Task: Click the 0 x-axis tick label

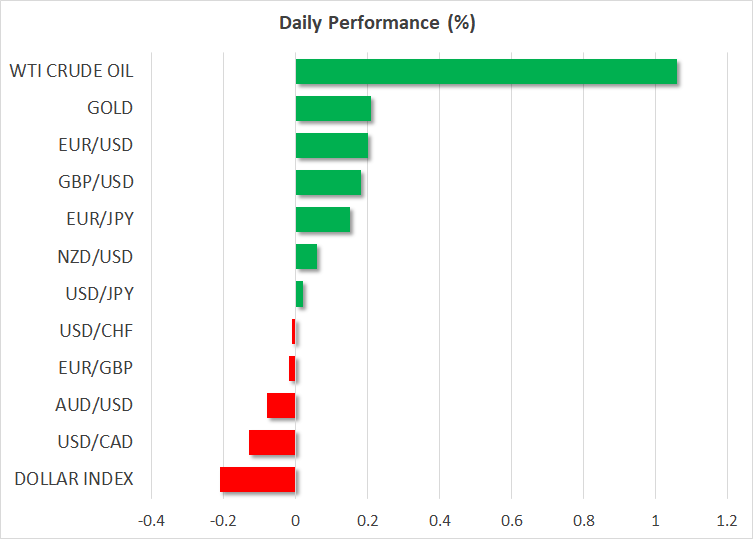Action: point(295,521)
